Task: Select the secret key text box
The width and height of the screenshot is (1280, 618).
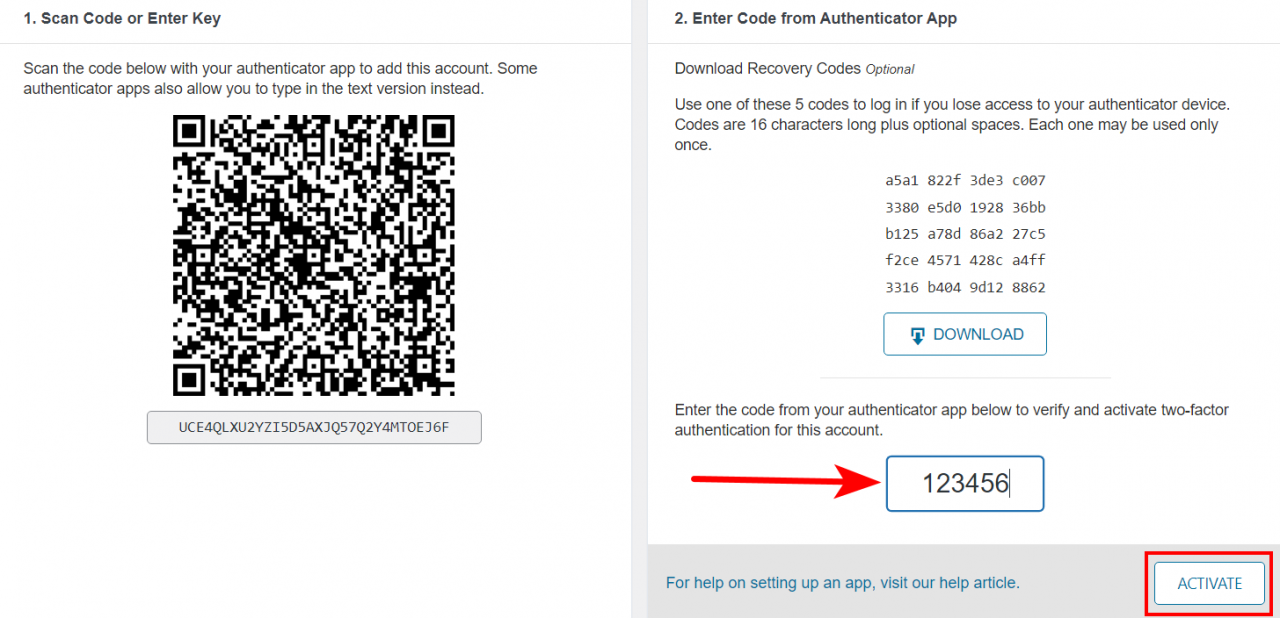Action: tap(314, 427)
